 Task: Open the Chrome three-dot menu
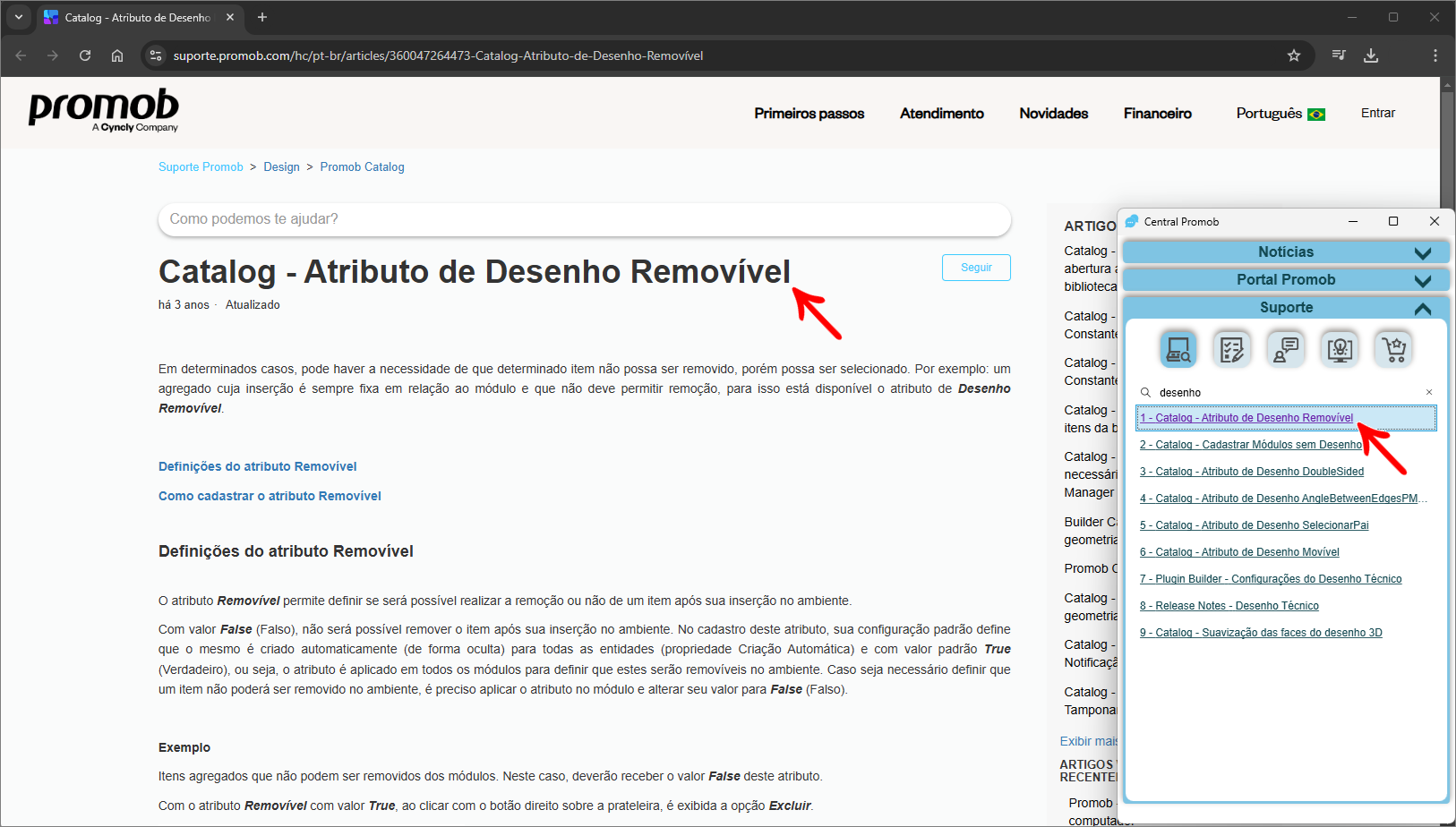(x=1435, y=55)
